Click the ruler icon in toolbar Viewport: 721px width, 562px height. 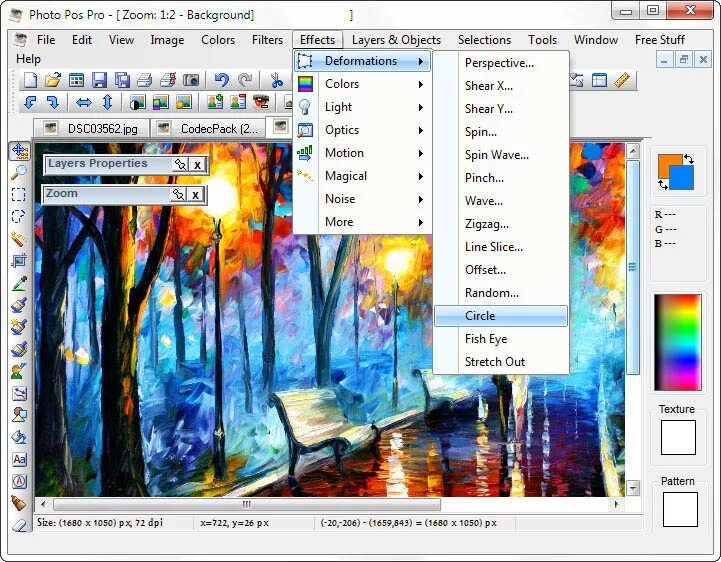(622, 80)
